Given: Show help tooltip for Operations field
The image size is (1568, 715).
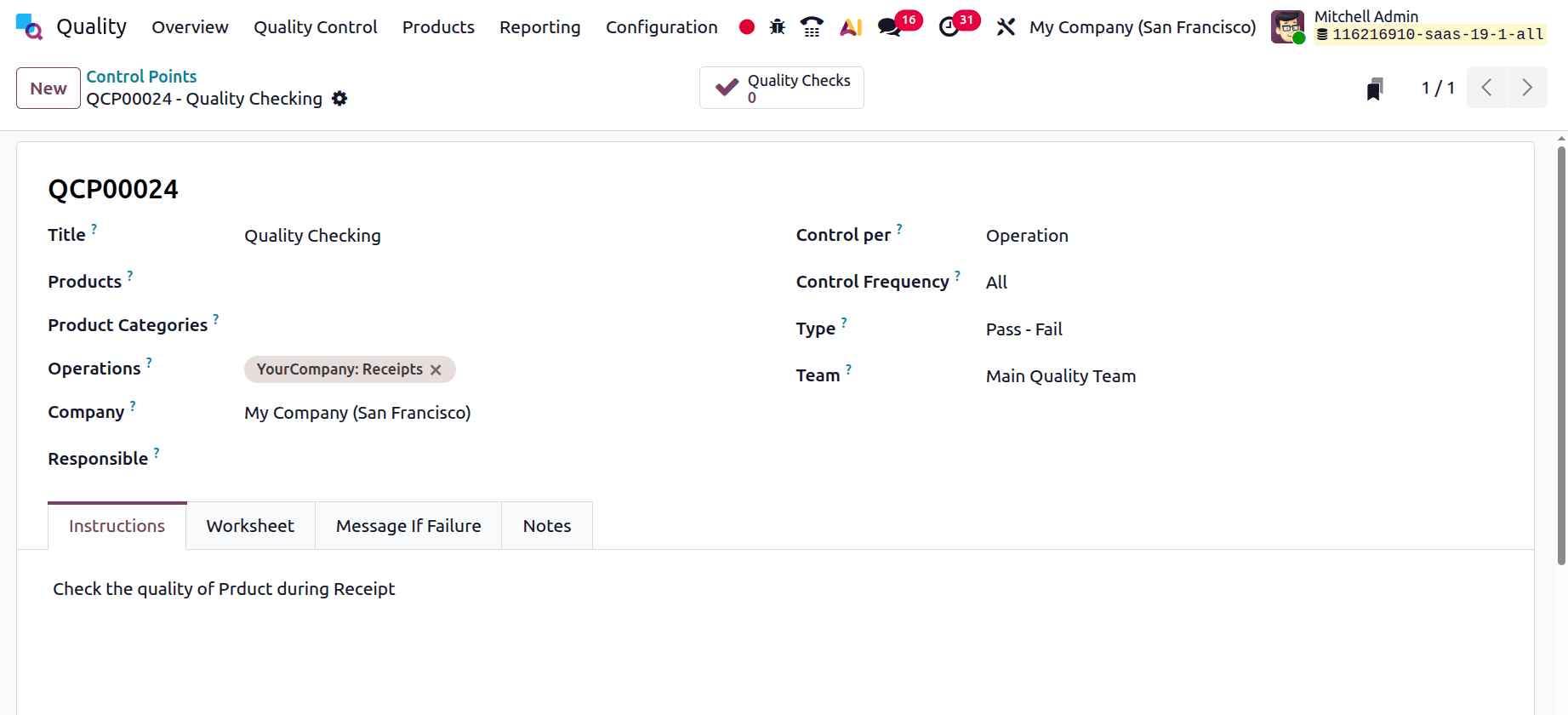Looking at the screenshot, I should coord(149,362).
